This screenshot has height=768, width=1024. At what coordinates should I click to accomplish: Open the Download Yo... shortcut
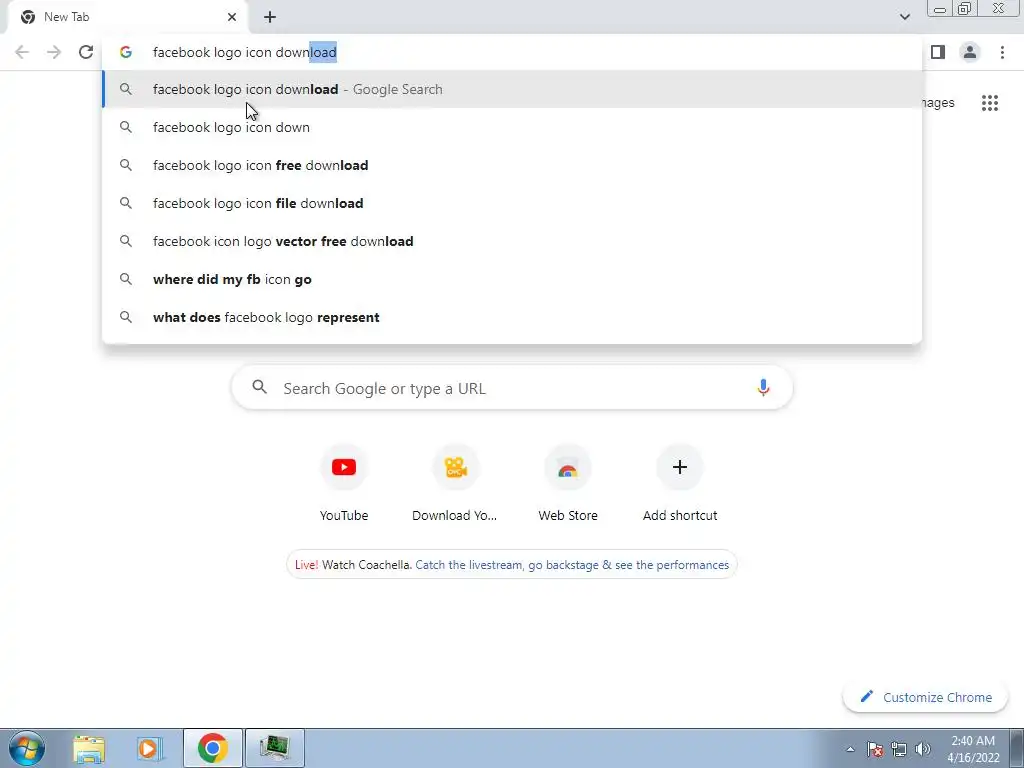point(455,483)
